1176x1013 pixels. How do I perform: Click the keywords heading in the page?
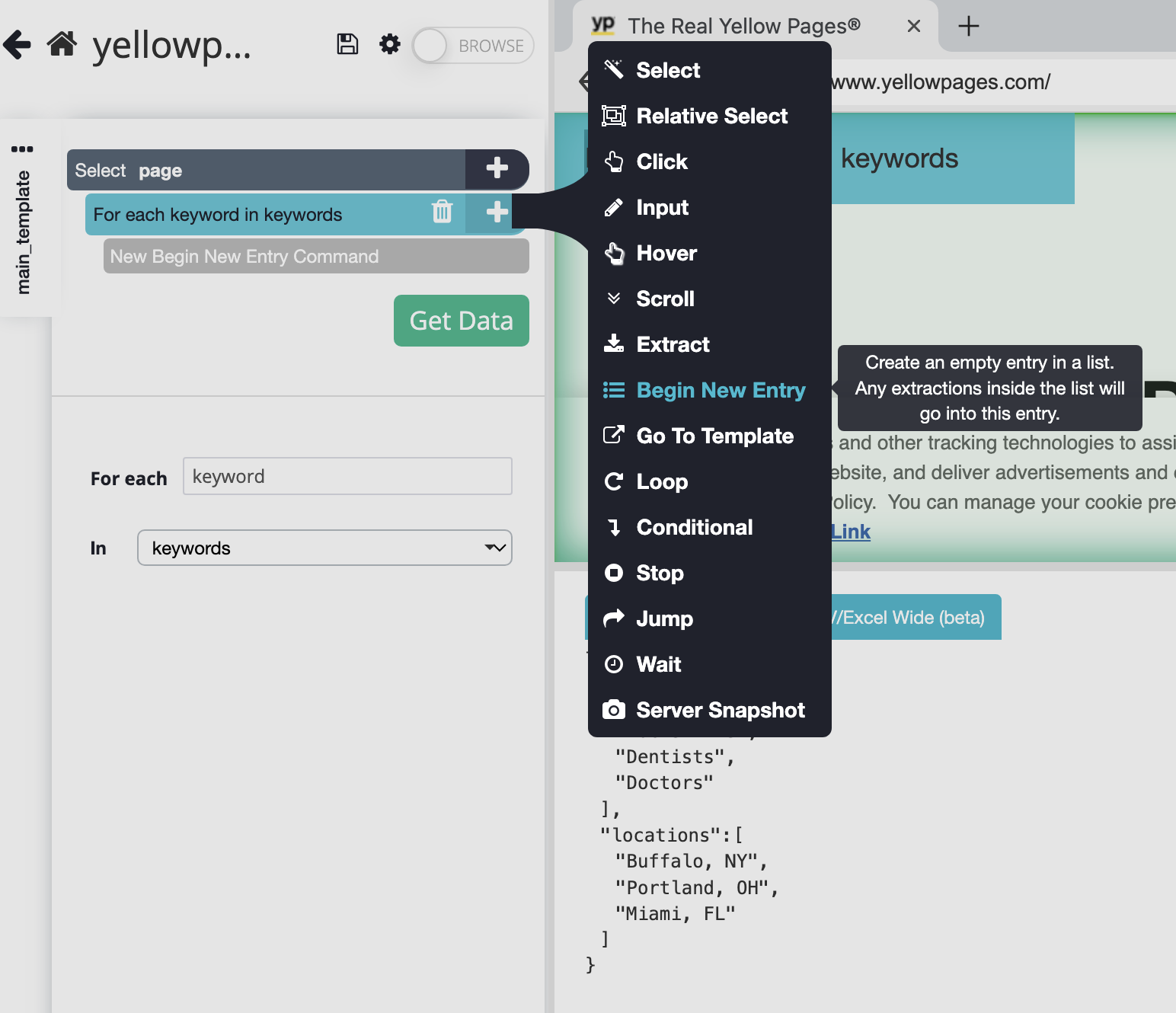(x=900, y=158)
